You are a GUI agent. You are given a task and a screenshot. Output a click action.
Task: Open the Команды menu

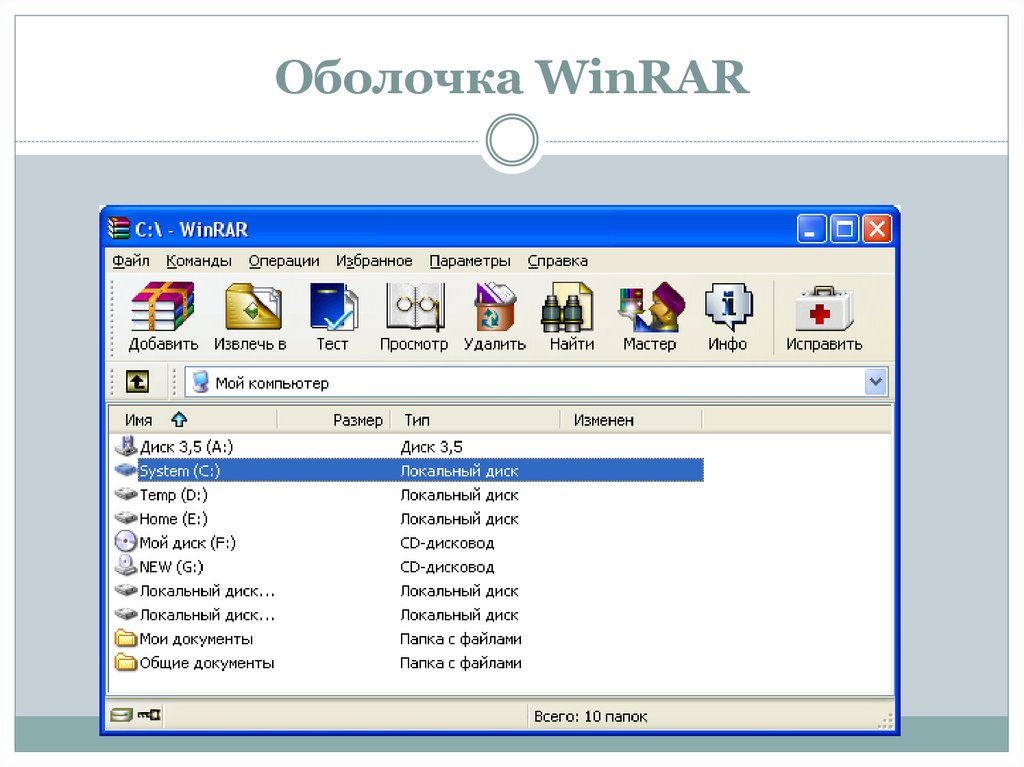click(x=199, y=261)
